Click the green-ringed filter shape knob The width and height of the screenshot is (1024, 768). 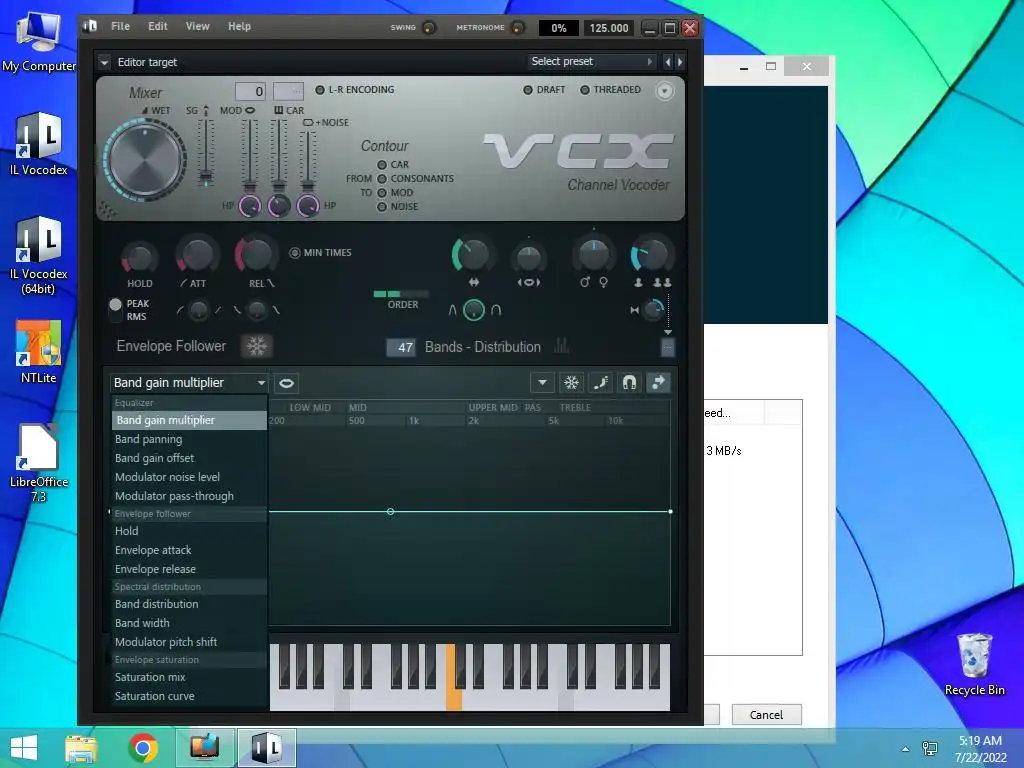[473, 310]
